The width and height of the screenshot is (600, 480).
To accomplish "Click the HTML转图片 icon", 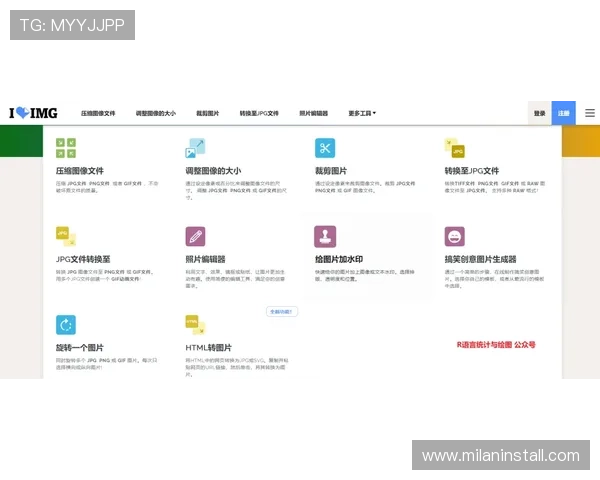I will point(195,325).
